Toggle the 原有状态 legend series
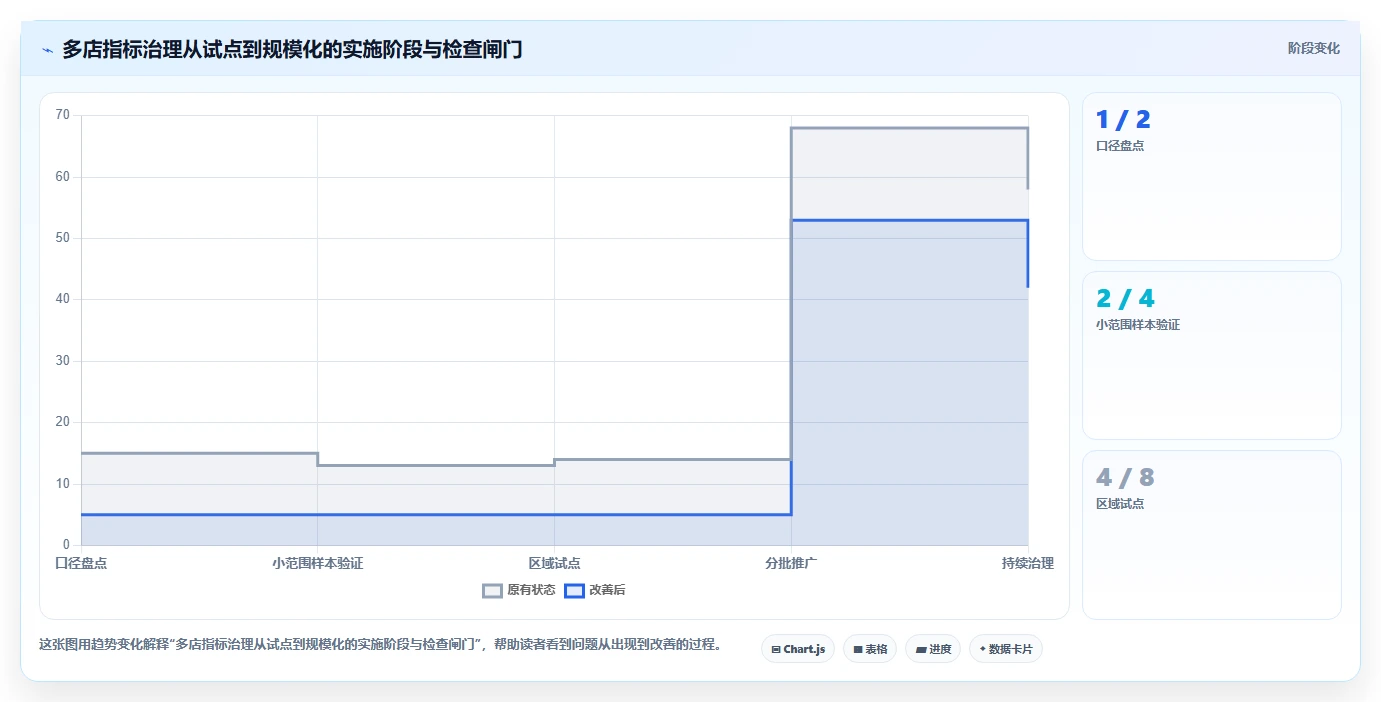 (x=519, y=590)
